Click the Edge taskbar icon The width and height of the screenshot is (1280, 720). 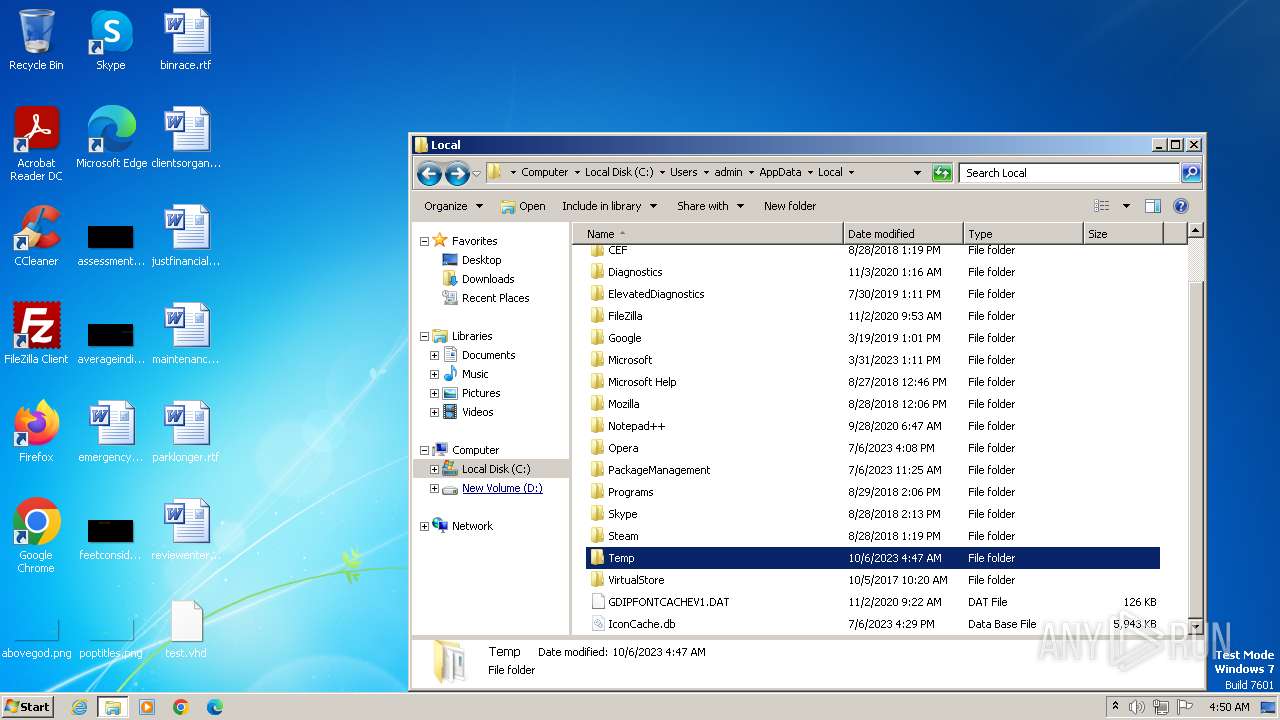(x=215, y=707)
